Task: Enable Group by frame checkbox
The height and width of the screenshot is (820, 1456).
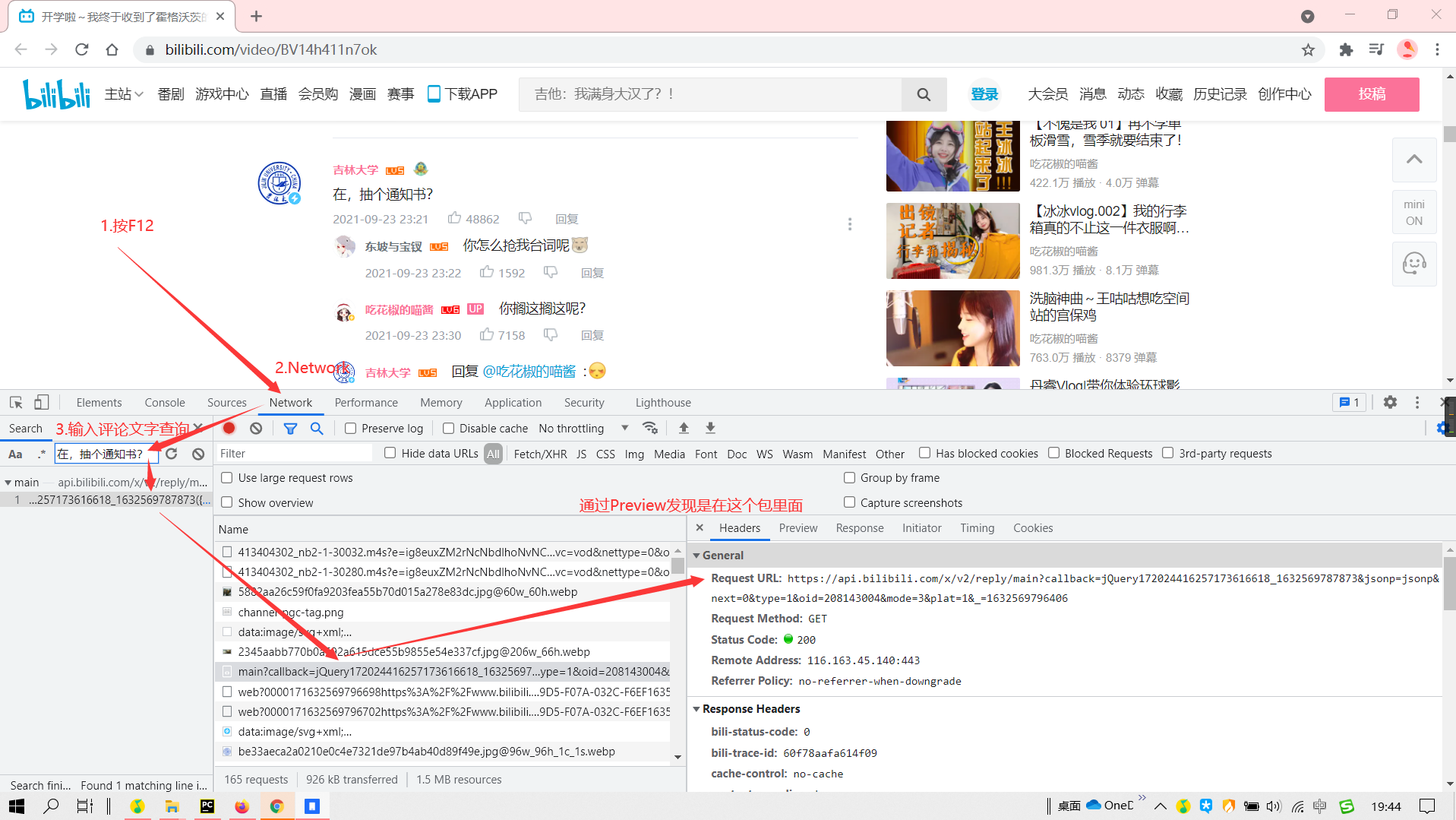Action: (849, 477)
